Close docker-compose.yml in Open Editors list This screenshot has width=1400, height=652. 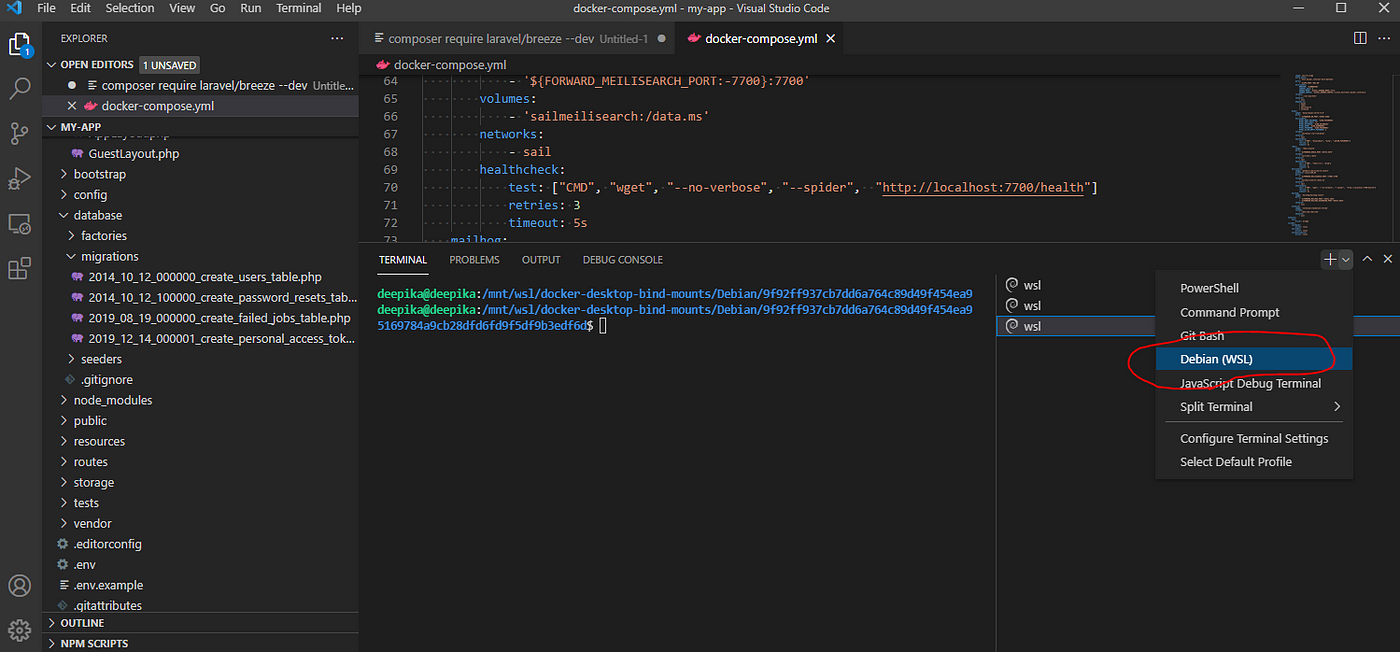71,106
